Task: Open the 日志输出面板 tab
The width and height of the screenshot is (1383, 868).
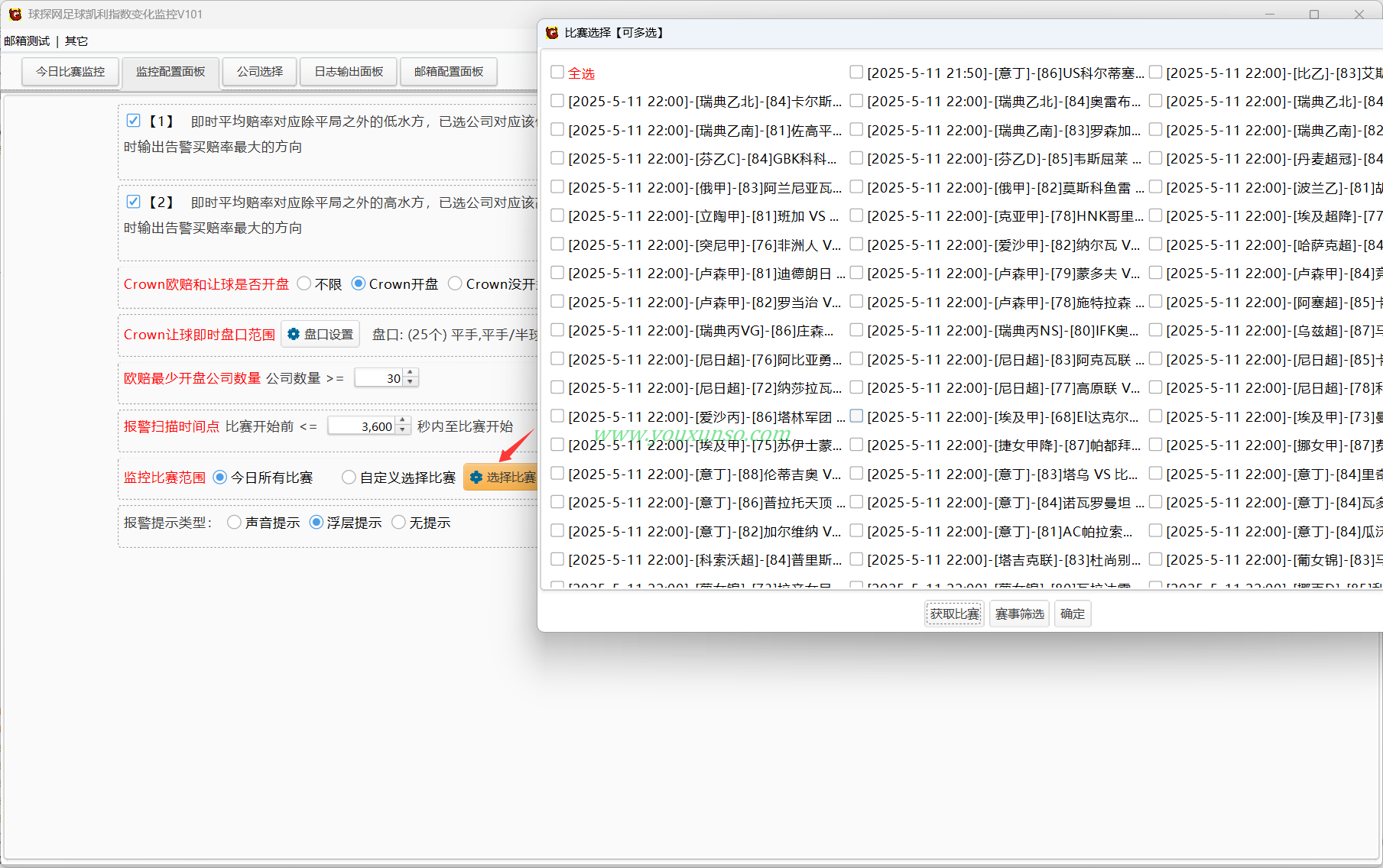Action: click(x=349, y=72)
